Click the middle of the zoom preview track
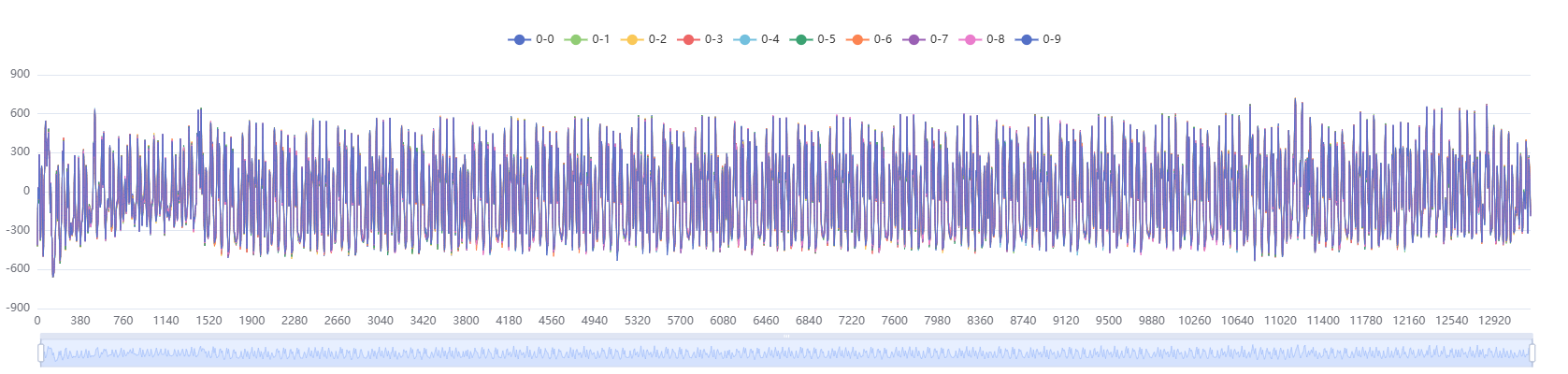This screenshot has width=1568, height=374. 786,353
